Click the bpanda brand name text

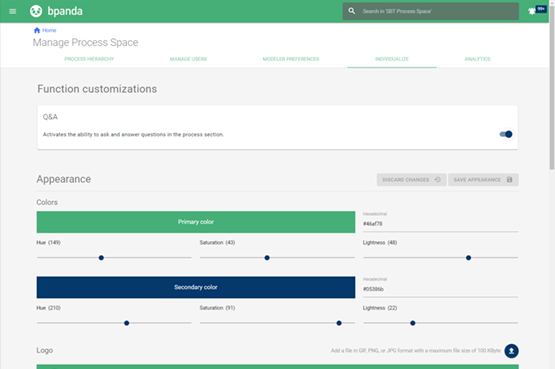pyautogui.click(x=65, y=11)
